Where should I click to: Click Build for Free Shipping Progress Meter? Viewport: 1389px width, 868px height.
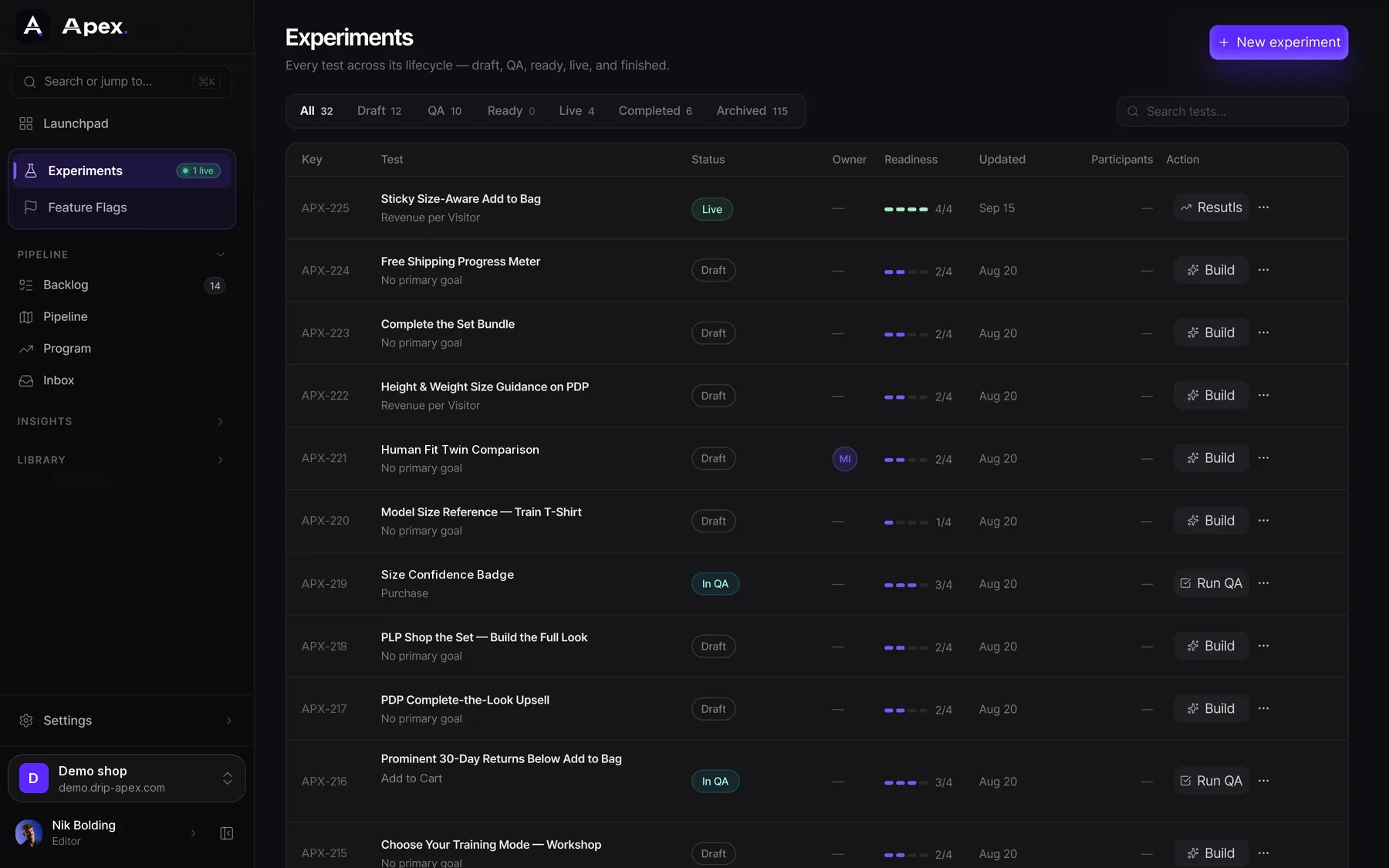(x=1211, y=270)
